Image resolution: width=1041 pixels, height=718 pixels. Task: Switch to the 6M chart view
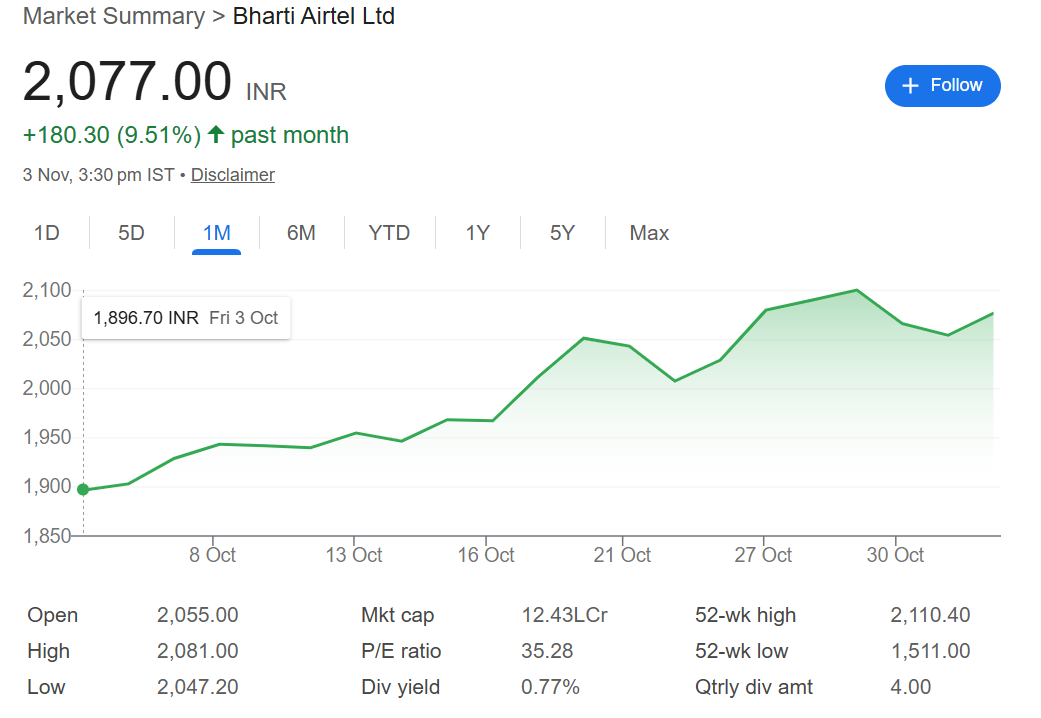pos(301,233)
